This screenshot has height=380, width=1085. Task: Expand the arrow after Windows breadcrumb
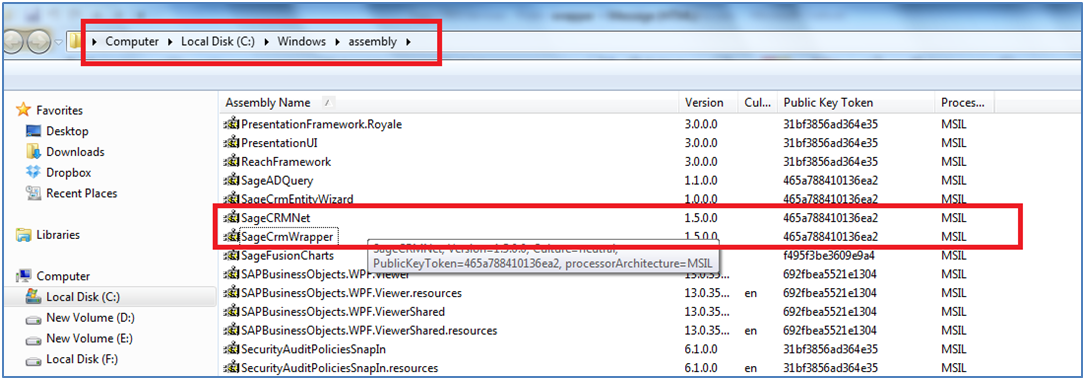pyautogui.click(x=337, y=42)
